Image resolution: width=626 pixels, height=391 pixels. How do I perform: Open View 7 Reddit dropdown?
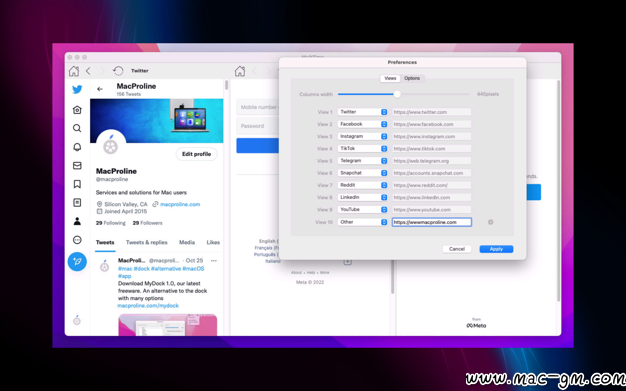tap(363, 185)
